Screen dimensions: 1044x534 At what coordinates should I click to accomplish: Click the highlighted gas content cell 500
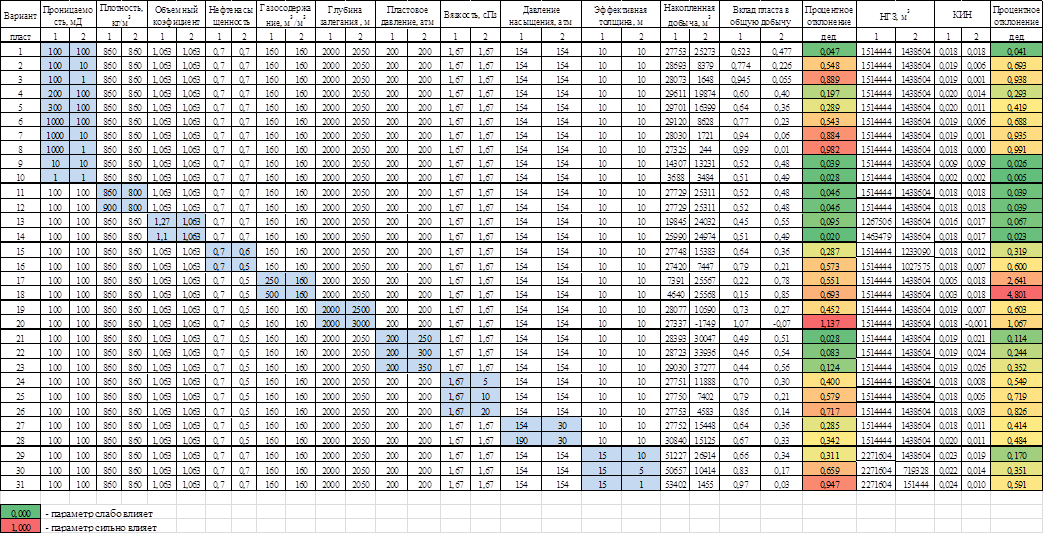(270, 292)
